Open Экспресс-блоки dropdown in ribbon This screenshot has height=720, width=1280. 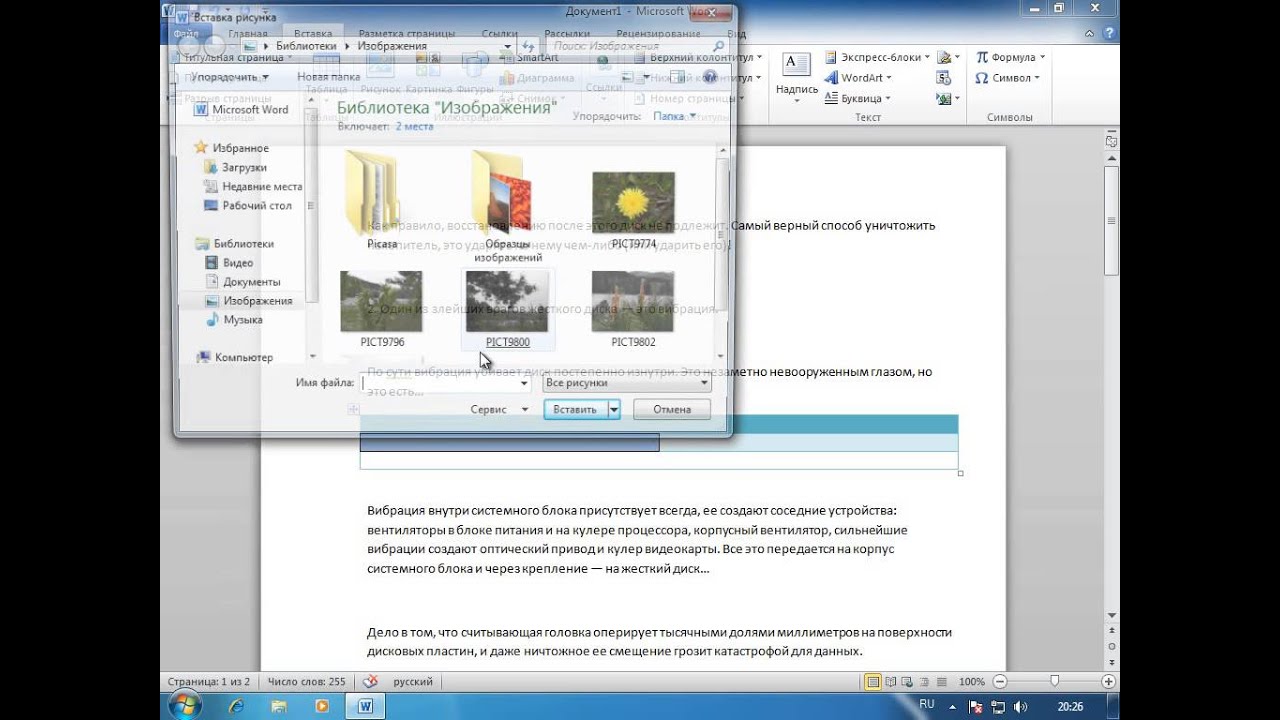[877, 57]
